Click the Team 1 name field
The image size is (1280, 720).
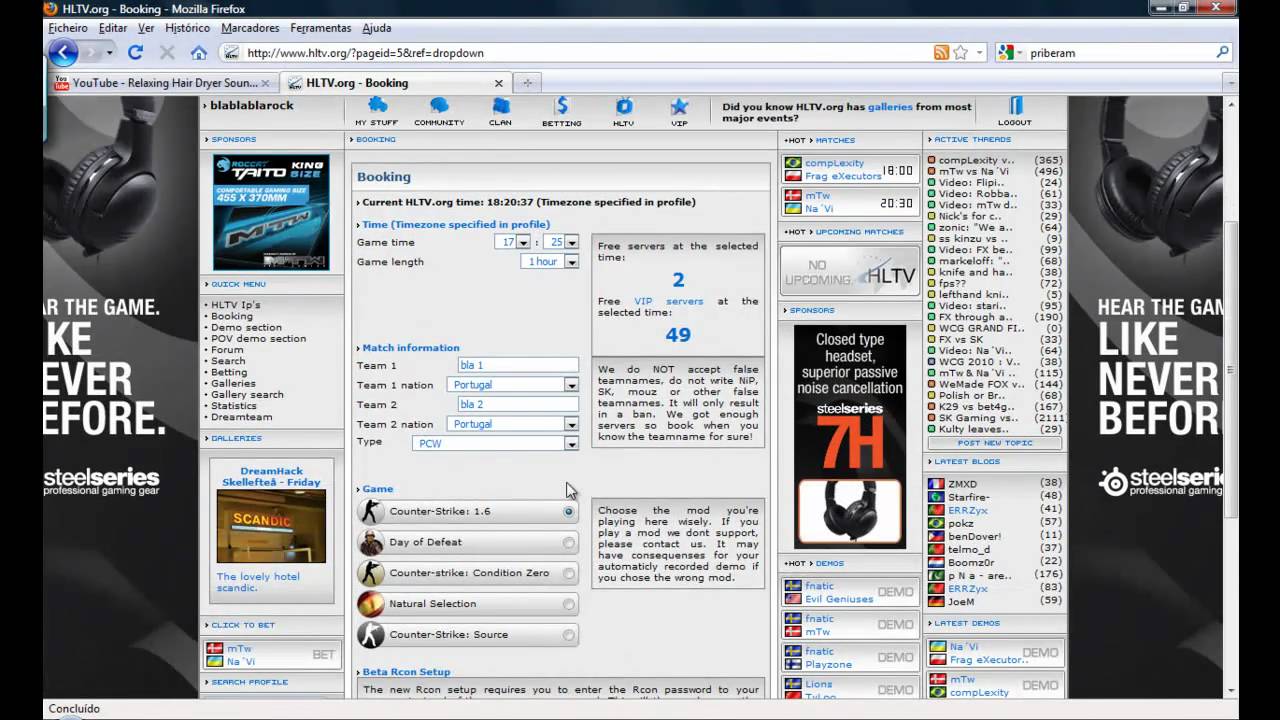click(x=518, y=365)
